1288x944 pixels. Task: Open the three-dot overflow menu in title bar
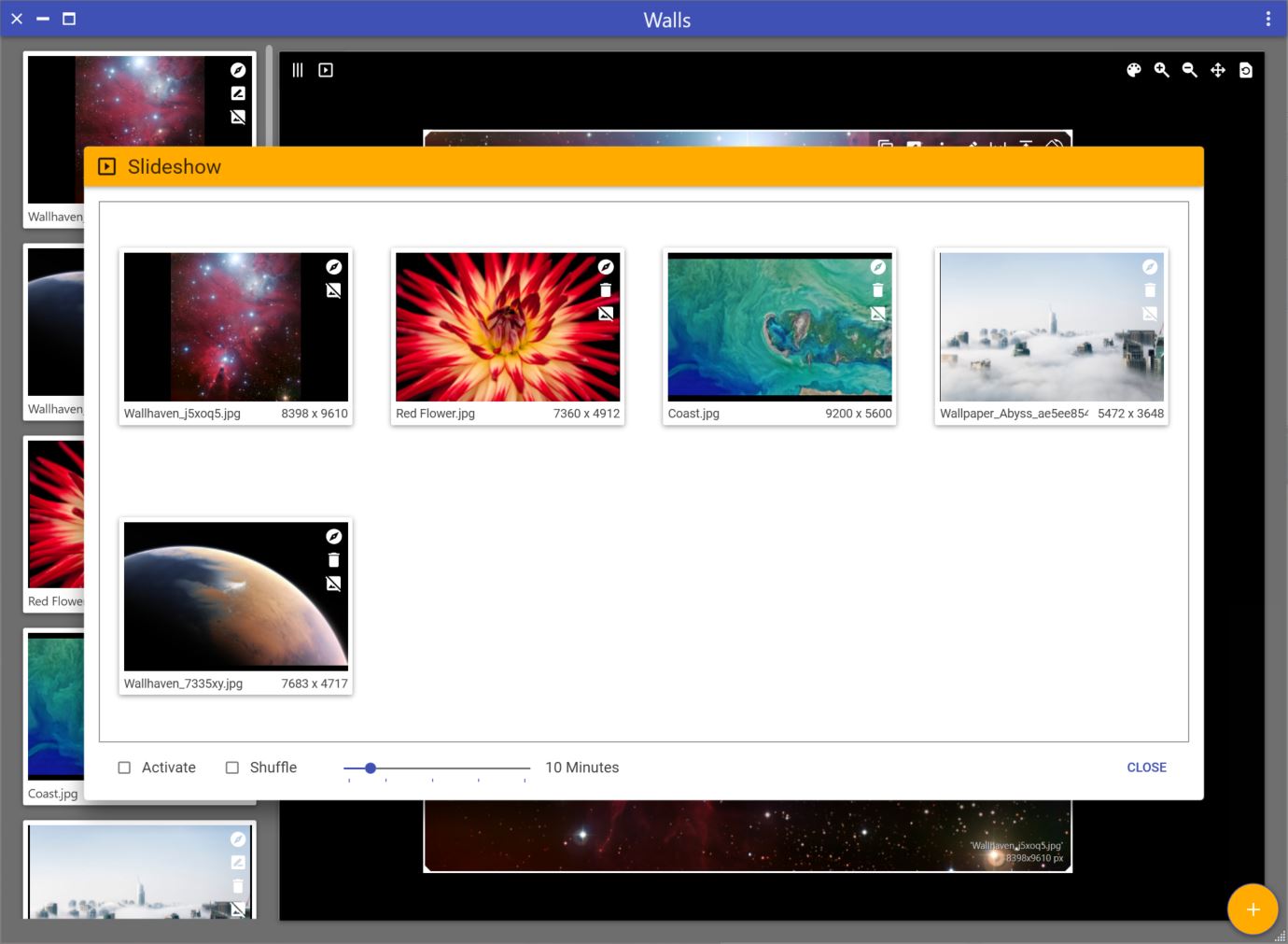1267,19
